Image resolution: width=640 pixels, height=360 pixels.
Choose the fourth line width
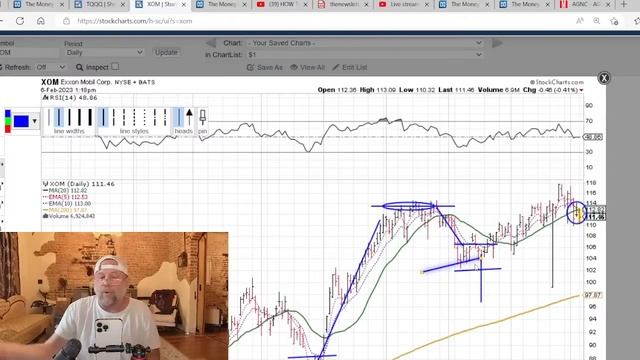pos(80,117)
